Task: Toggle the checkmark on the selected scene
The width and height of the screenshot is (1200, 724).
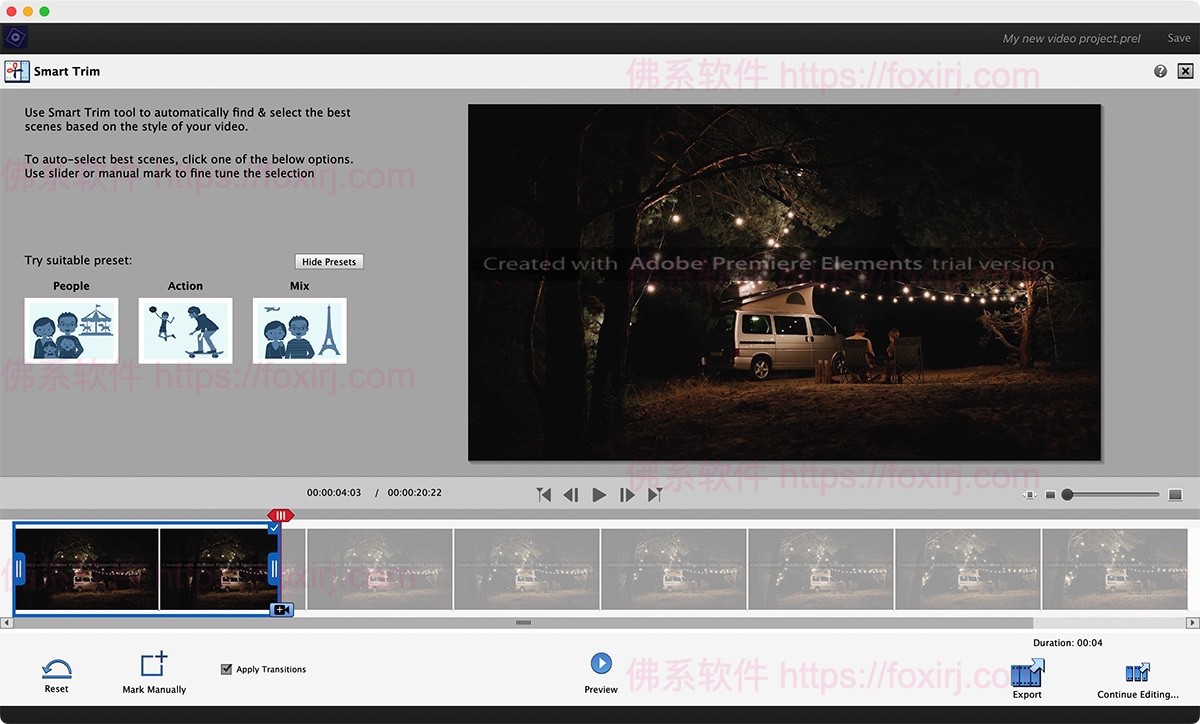Action: pos(274,527)
